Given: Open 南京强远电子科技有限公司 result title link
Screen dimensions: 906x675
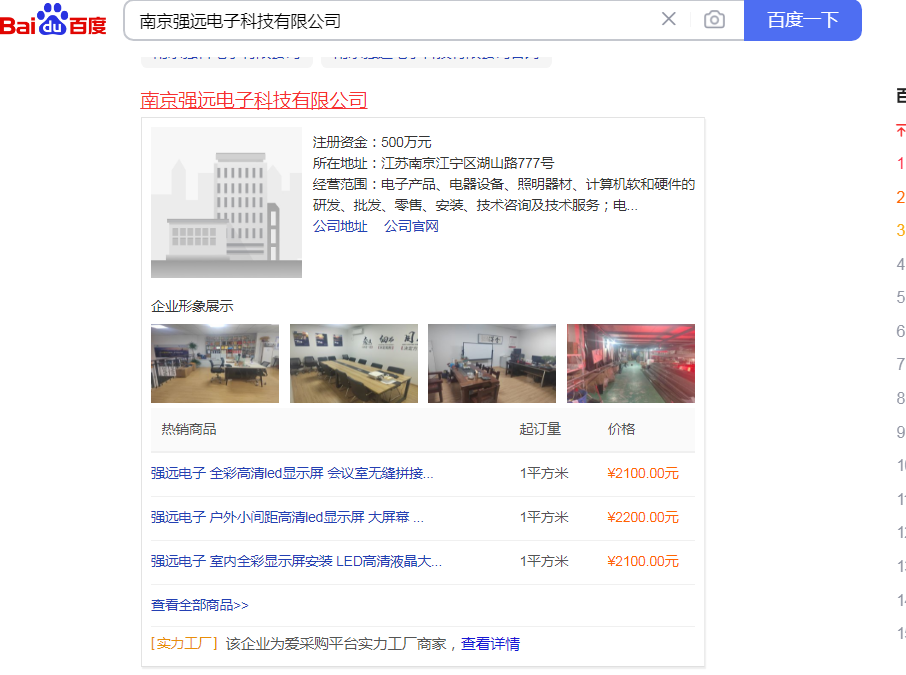Looking at the screenshot, I should (254, 100).
